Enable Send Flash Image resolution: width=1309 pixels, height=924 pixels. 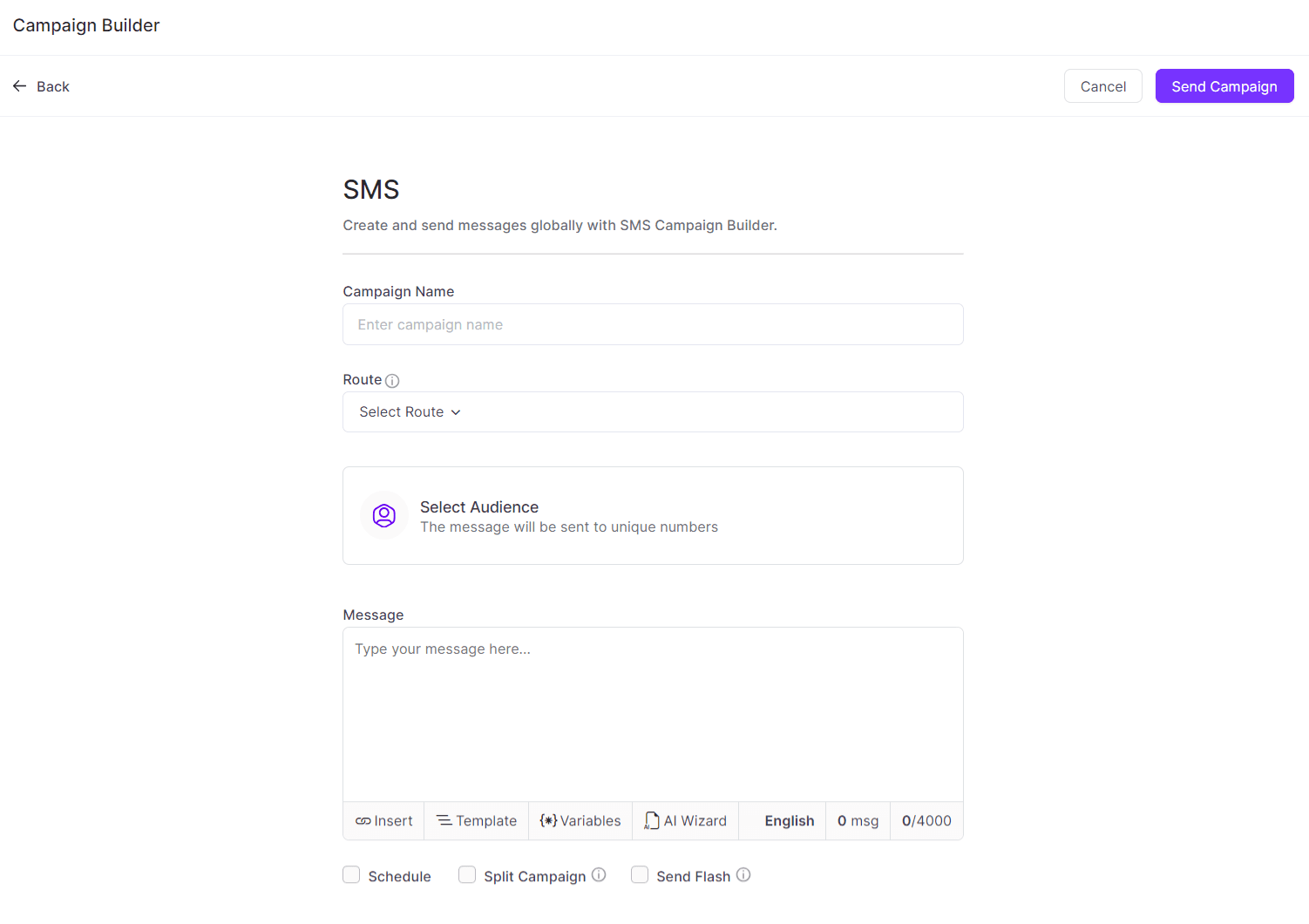[640, 874]
